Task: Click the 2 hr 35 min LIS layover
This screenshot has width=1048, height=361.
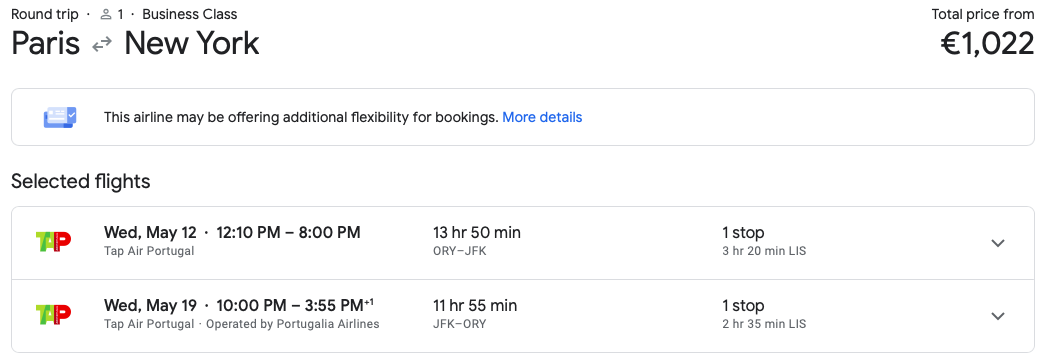Action: (x=764, y=324)
